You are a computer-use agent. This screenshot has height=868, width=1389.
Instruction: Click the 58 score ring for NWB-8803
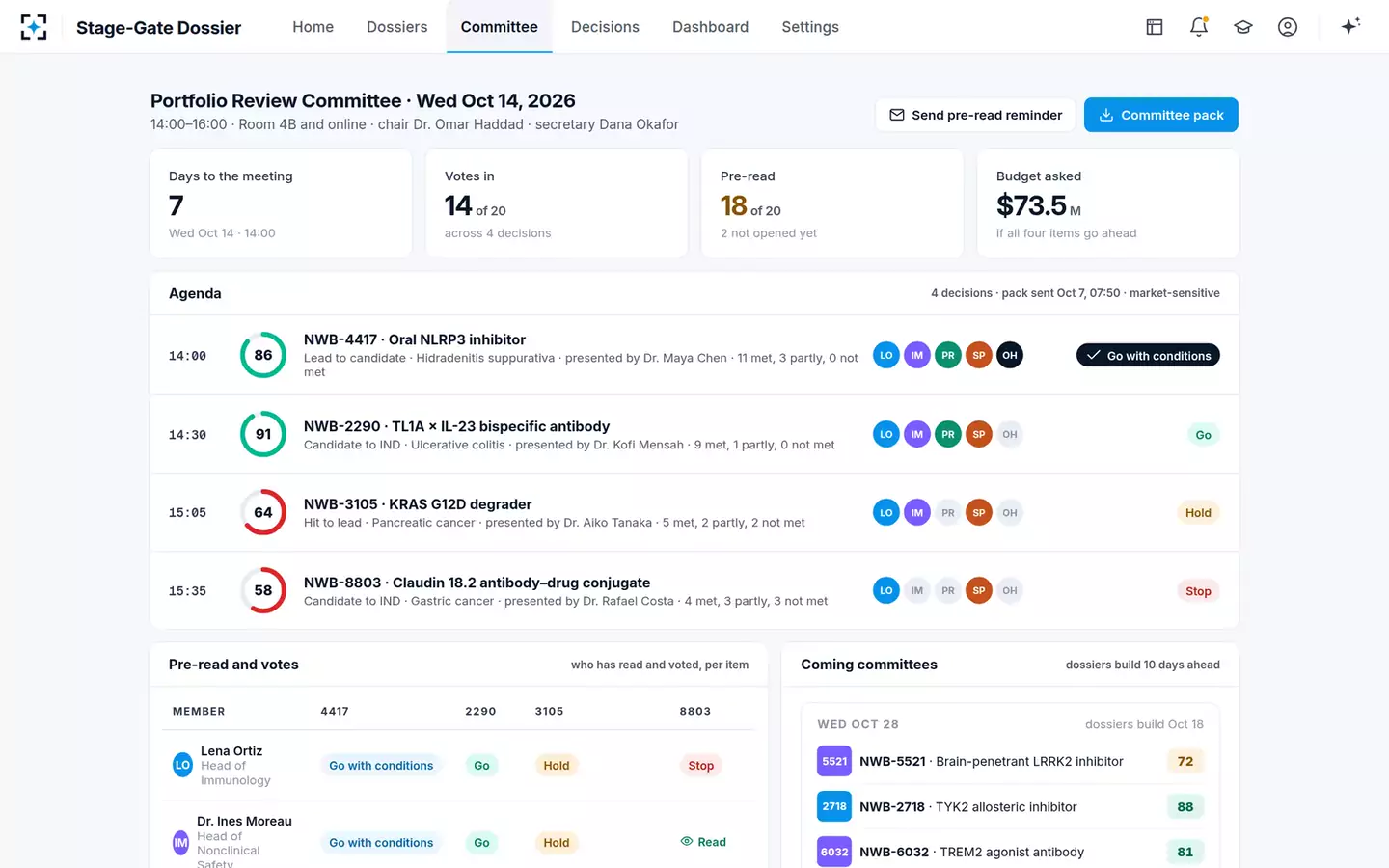click(263, 590)
